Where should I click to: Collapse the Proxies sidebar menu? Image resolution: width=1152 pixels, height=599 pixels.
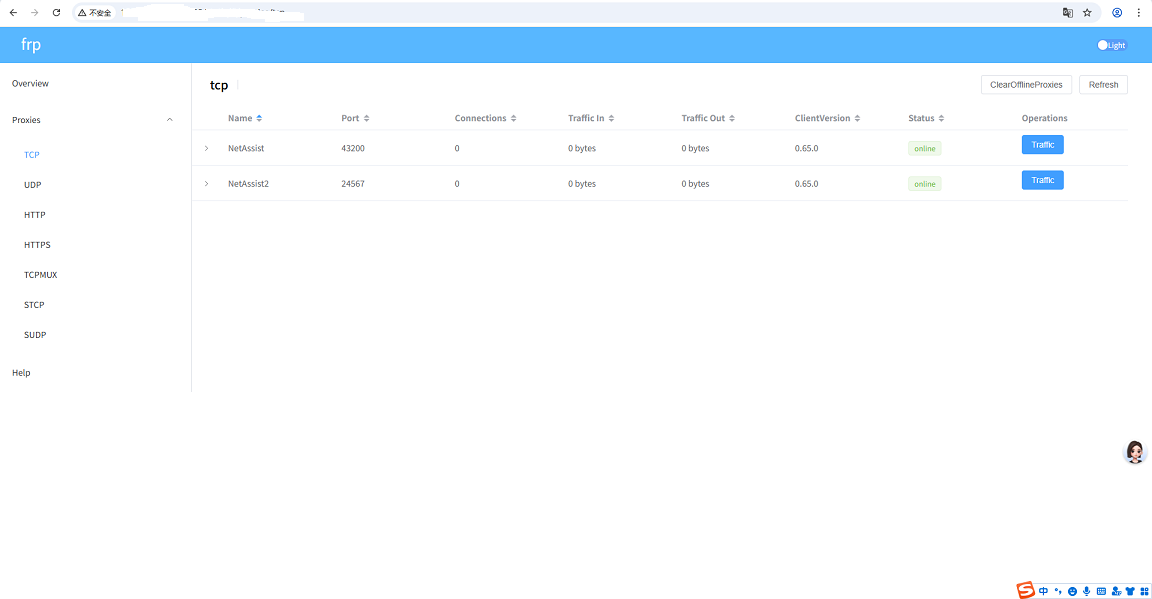[169, 120]
